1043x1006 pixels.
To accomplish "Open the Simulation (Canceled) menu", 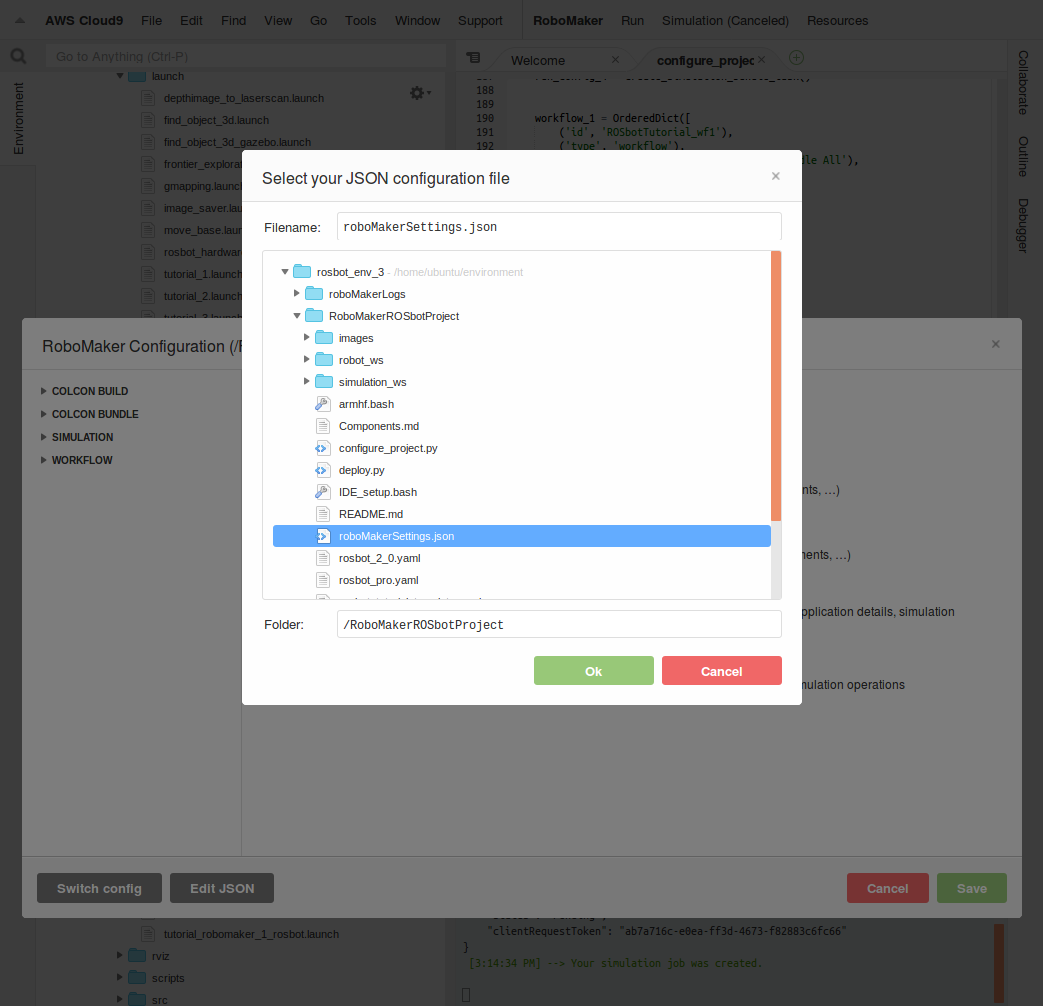I will (x=725, y=21).
